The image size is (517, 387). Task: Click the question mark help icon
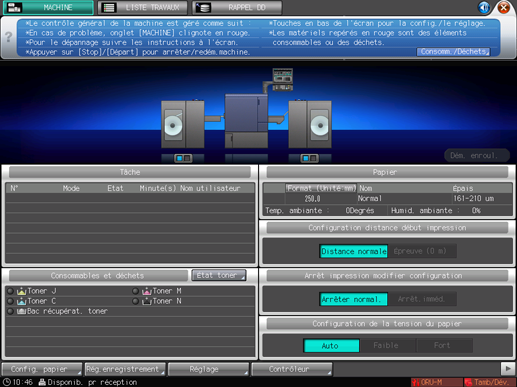[x=9, y=37]
